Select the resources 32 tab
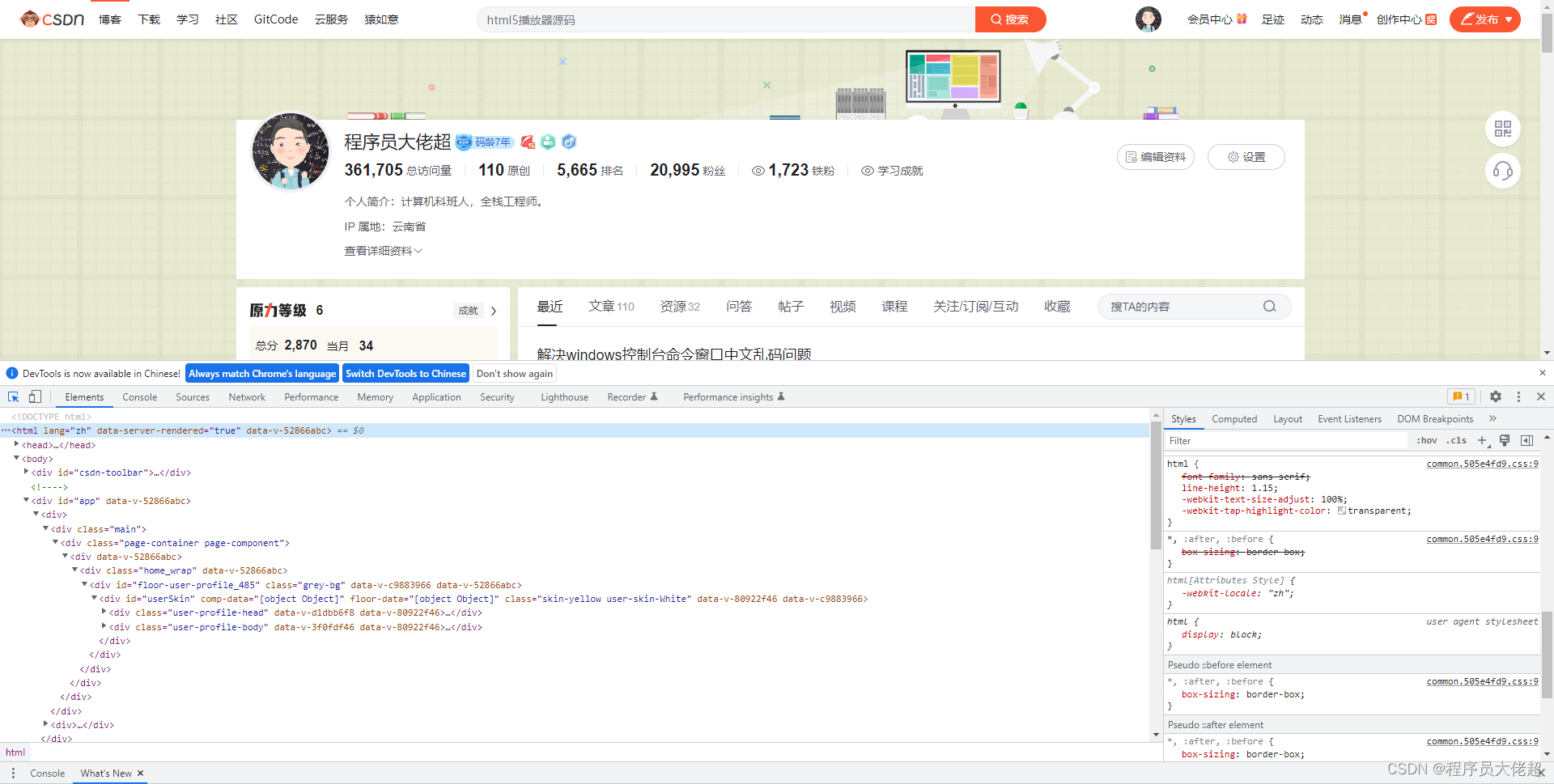This screenshot has height=784, width=1554. tap(680, 307)
